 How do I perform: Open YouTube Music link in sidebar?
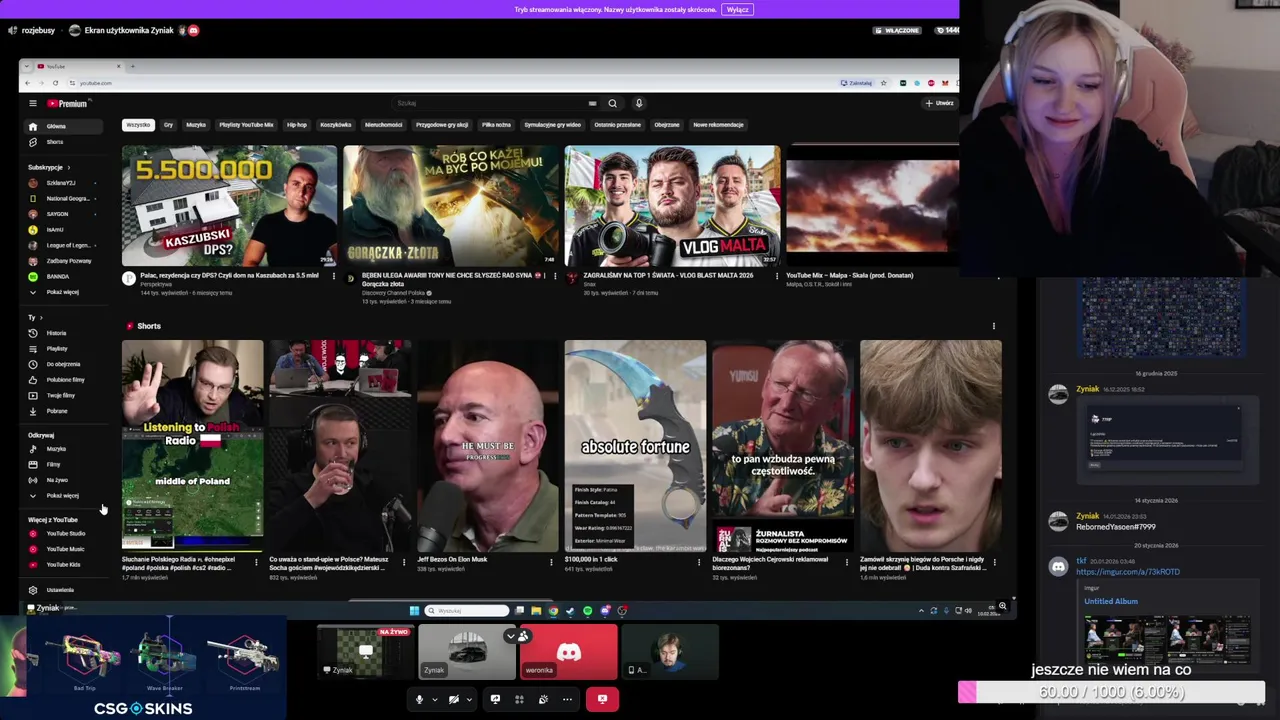click(64, 549)
